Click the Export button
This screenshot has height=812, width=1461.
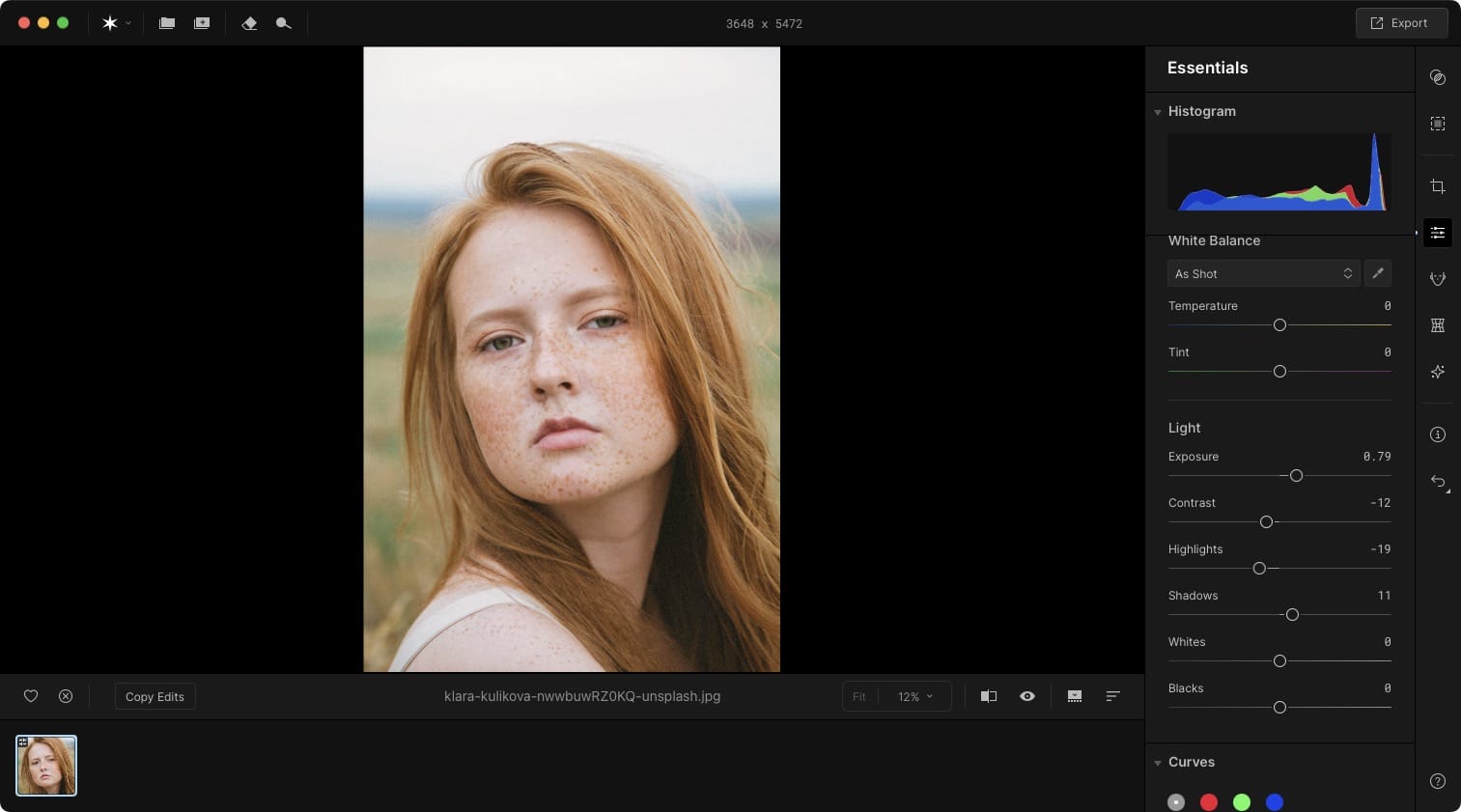point(1401,23)
